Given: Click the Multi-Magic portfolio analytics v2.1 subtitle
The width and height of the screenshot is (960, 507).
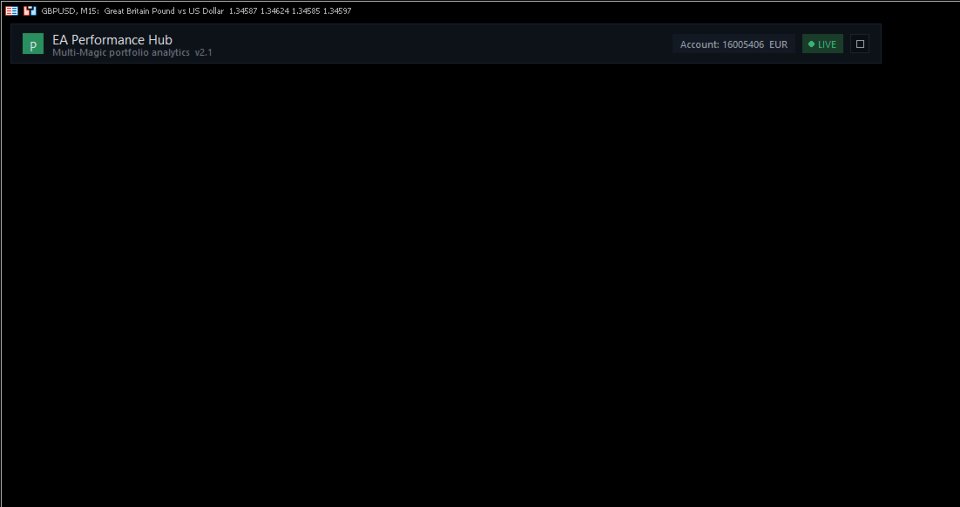Looking at the screenshot, I should [x=132, y=53].
